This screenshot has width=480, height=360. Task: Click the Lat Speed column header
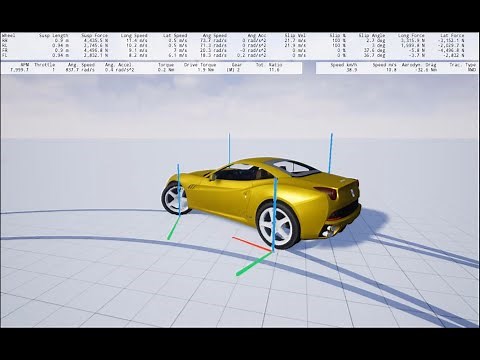(175, 35)
